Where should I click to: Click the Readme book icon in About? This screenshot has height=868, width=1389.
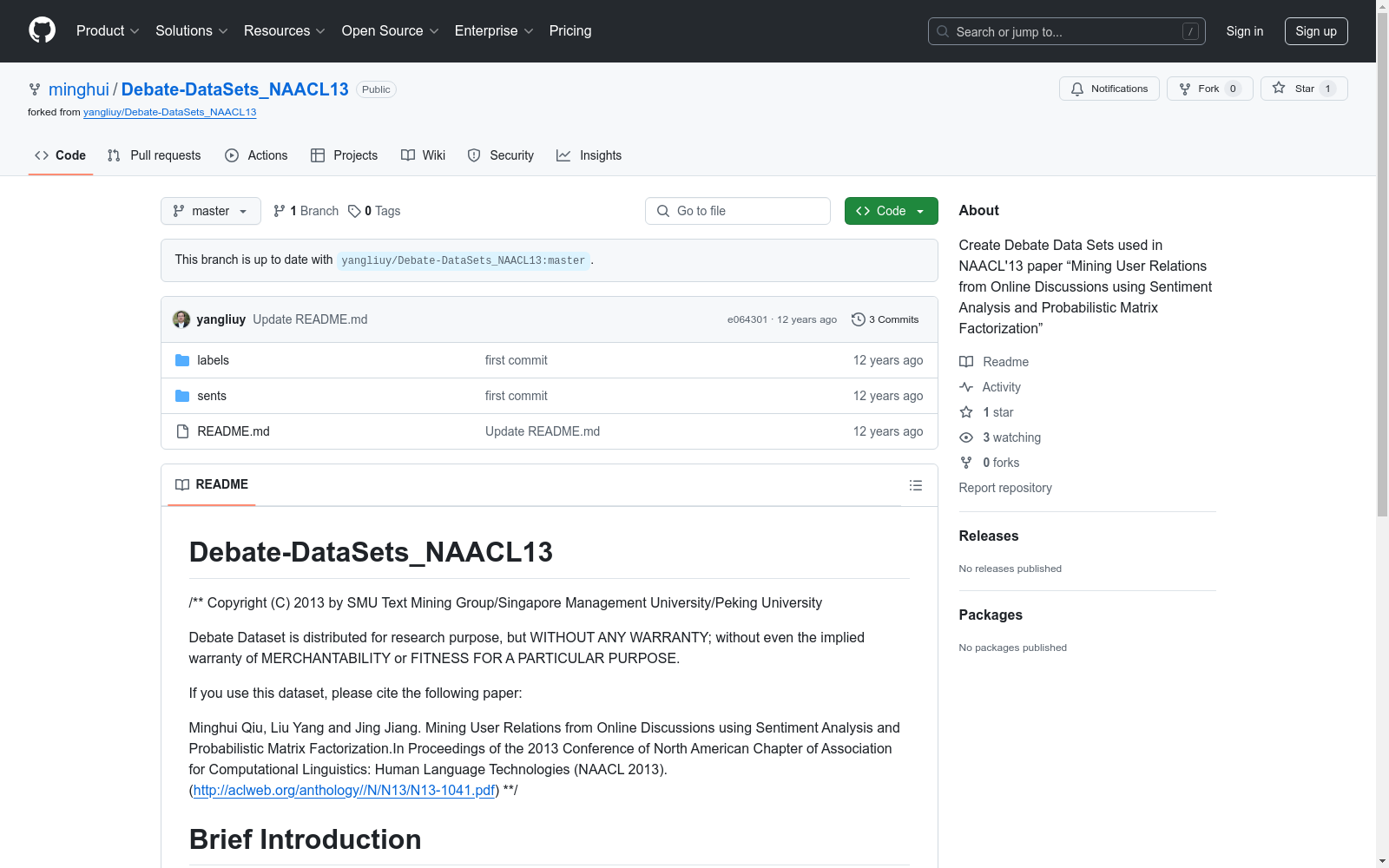[x=966, y=362]
